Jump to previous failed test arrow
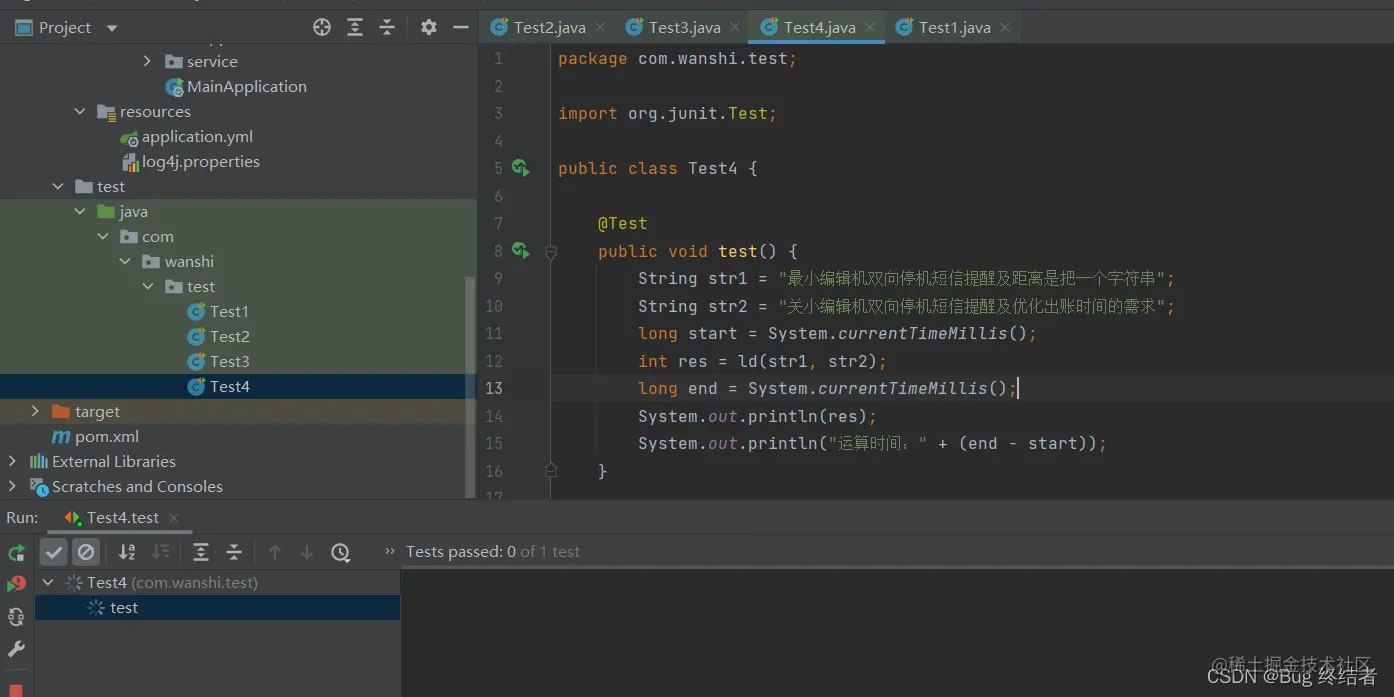Viewport: 1394px width, 697px height. tap(275, 552)
